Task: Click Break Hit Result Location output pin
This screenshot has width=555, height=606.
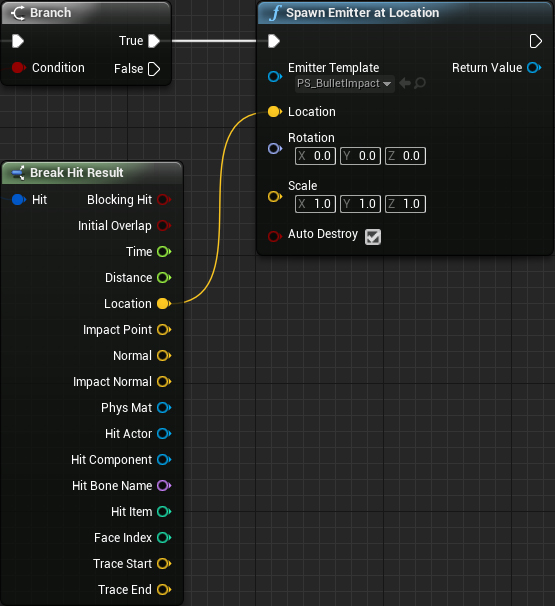Action: pyautogui.click(x=164, y=304)
